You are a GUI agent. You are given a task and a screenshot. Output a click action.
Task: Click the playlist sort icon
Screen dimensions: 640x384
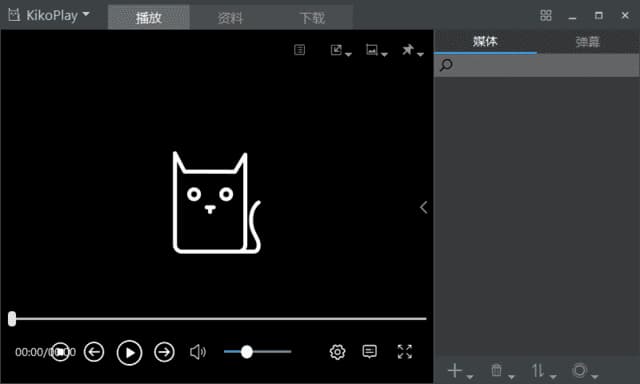tap(538, 371)
